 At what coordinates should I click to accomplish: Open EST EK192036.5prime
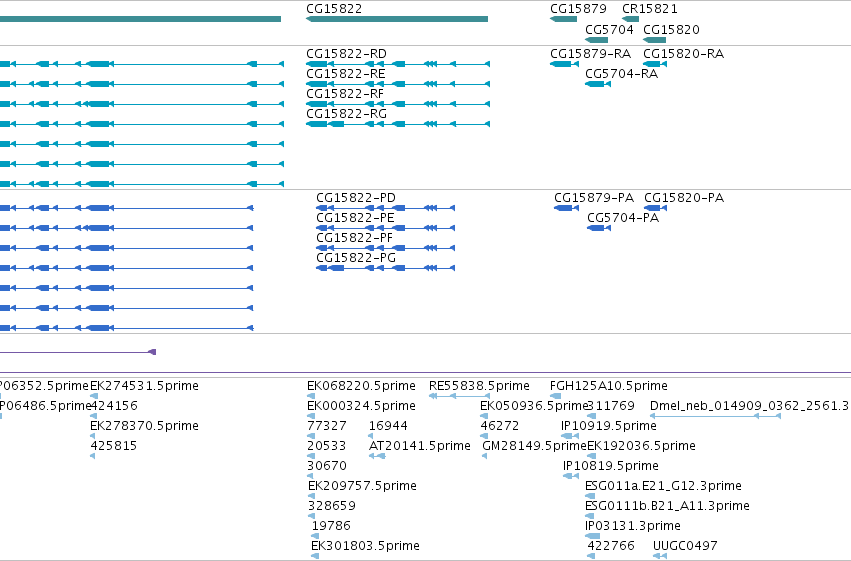click(642, 446)
